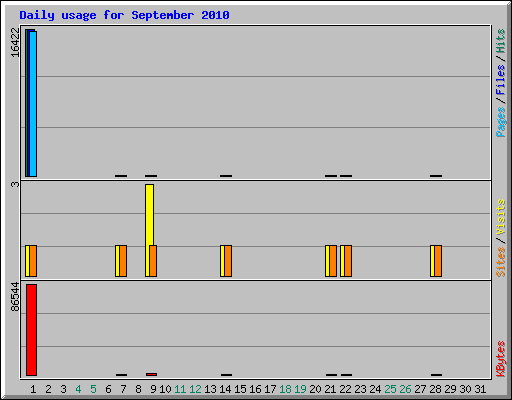This screenshot has width=512, height=400.
Task: Click the x-axis day label 30
Action: pyautogui.click(x=465, y=389)
